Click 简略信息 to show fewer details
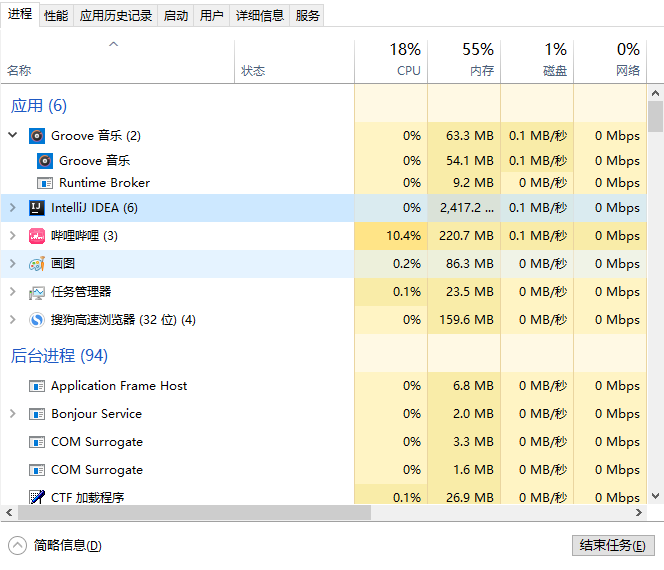 click(66, 546)
